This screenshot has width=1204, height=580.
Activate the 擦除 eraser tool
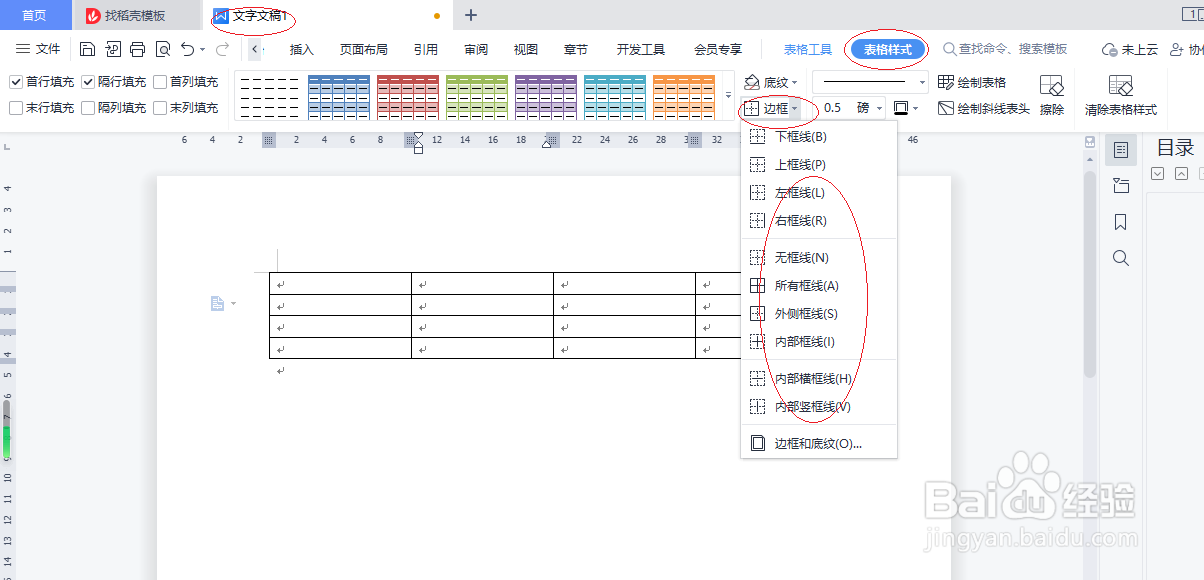click(1052, 95)
